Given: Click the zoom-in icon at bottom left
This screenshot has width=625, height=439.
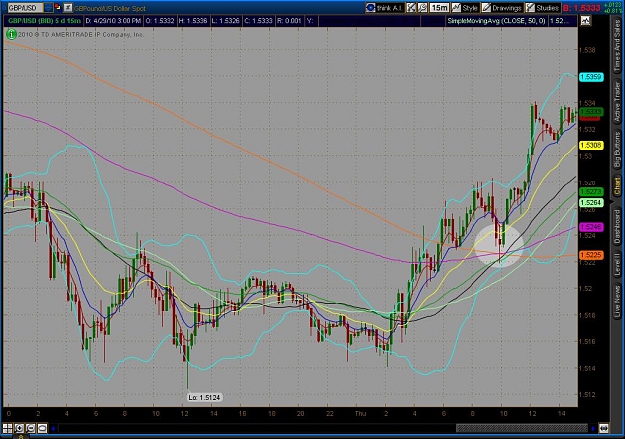Looking at the screenshot, I should tap(19, 429).
